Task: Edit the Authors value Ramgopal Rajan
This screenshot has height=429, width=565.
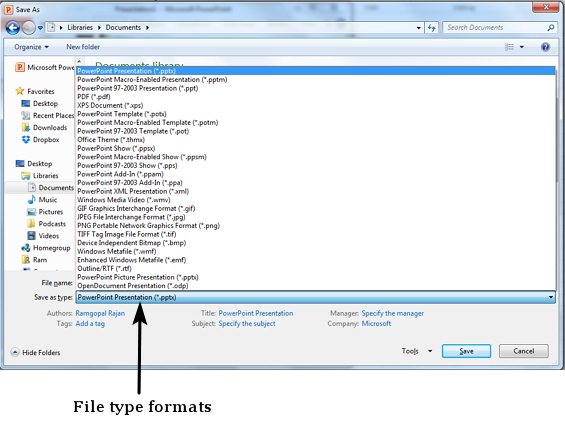Action: tap(100, 313)
